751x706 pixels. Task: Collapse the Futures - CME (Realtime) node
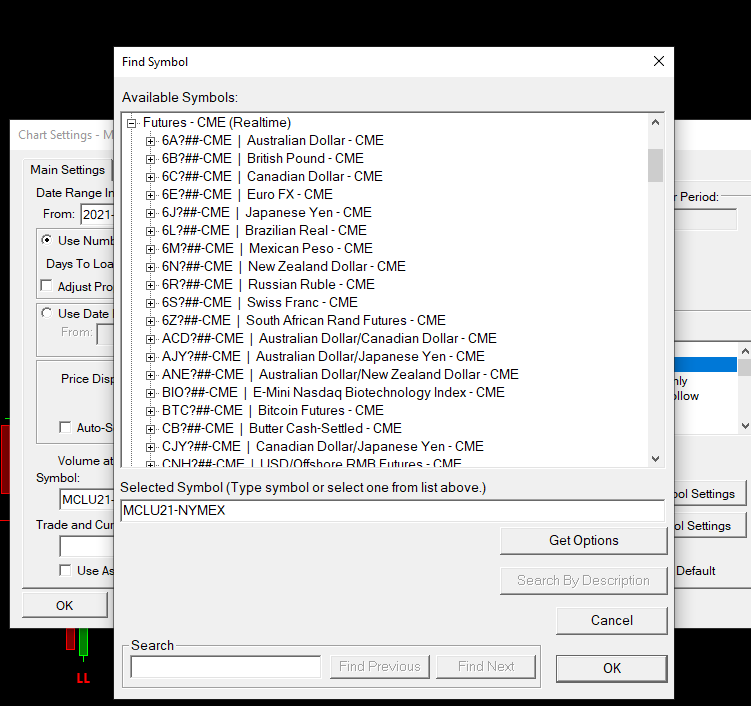(x=131, y=123)
